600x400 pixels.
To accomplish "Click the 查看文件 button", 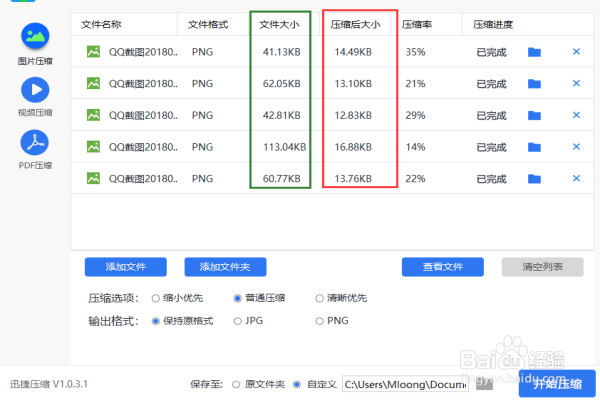I will 443,267.
